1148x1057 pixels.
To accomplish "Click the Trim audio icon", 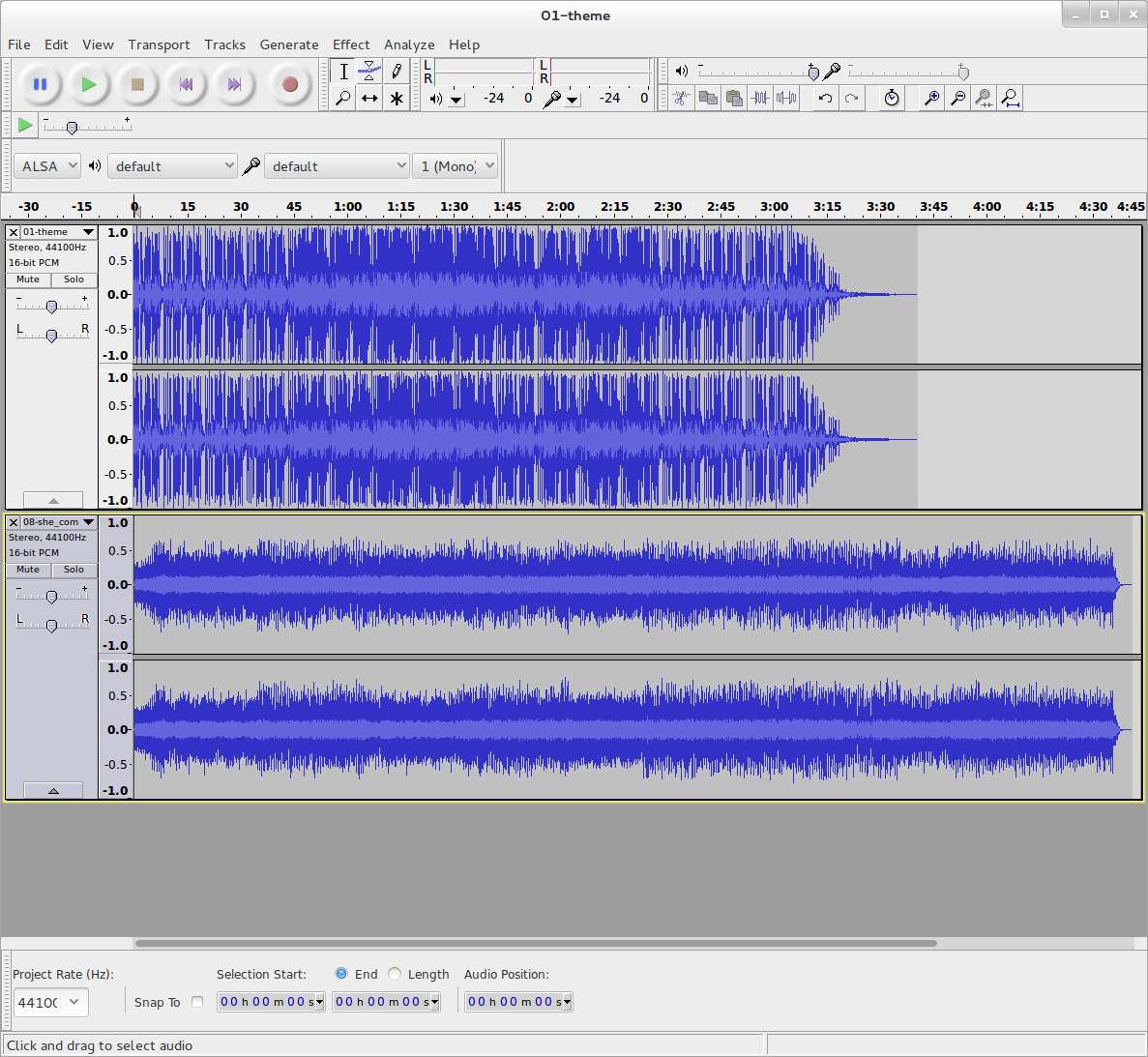I will [761, 98].
